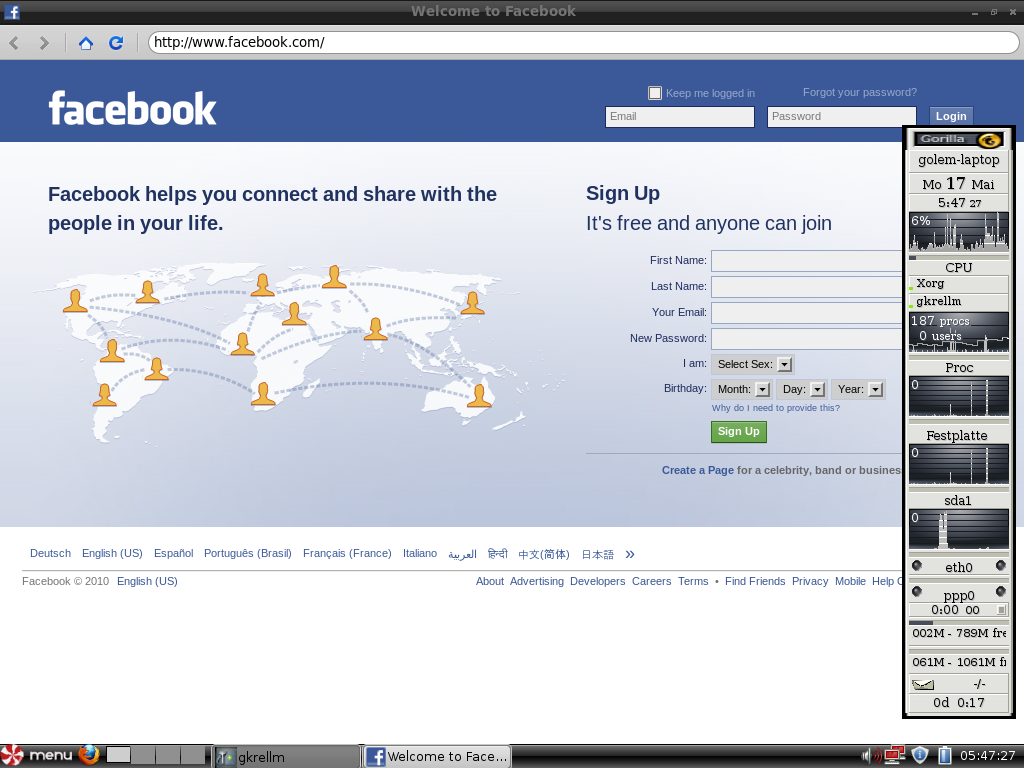Viewport: 1024px width, 768px height.
Task: Open Firefox from the taskbar launcher
Action: 90,755
